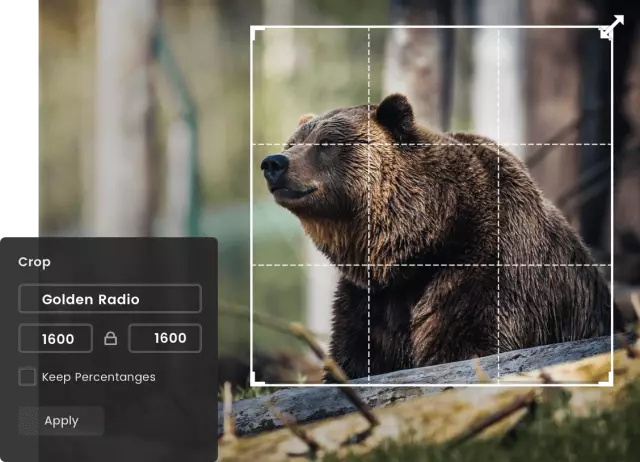
Task: Open the Golden Radio preset dropdown
Action: (x=110, y=299)
